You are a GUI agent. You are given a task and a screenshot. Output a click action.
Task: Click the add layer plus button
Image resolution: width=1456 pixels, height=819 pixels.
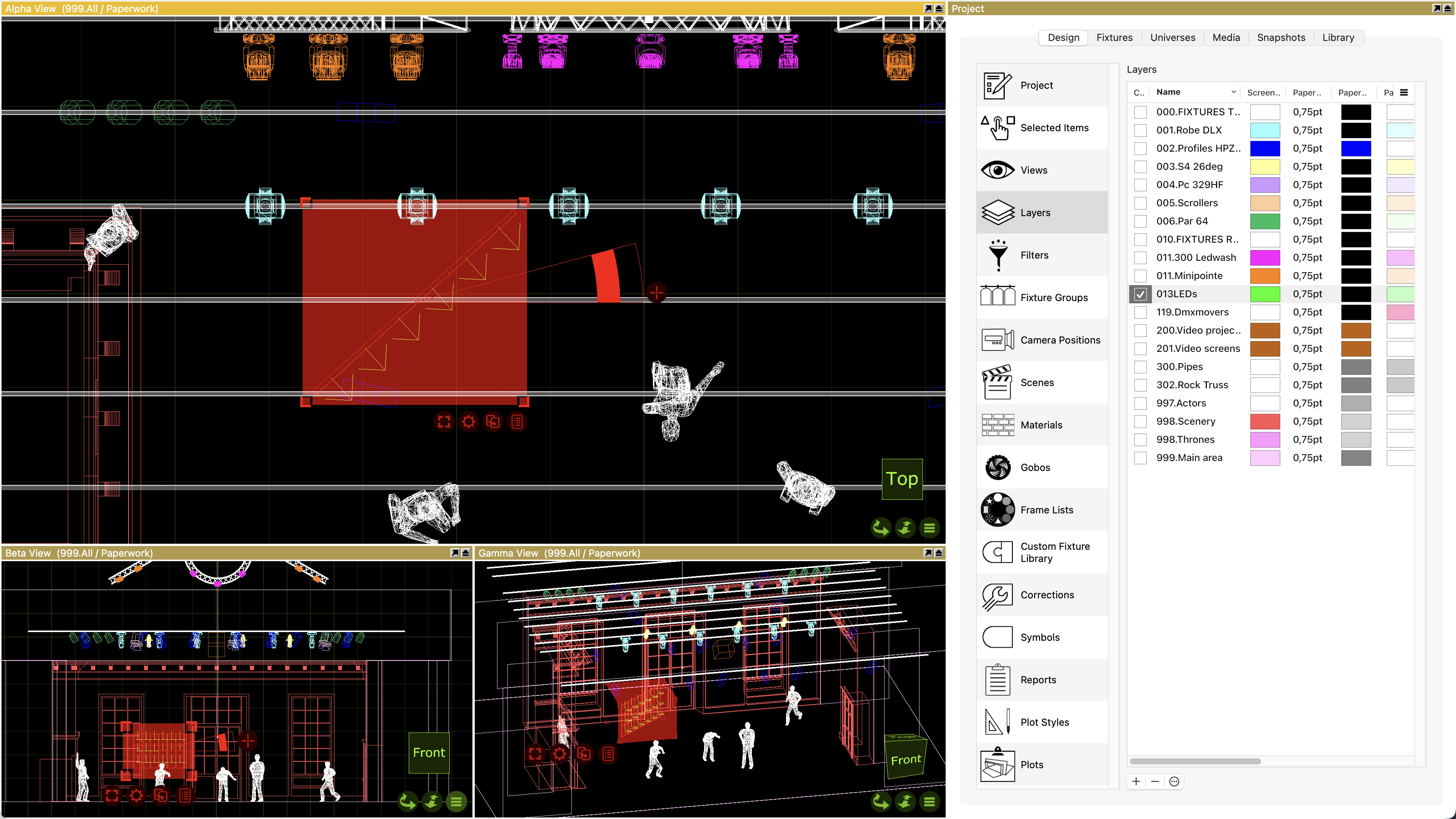pyautogui.click(x=1136, y=781)
